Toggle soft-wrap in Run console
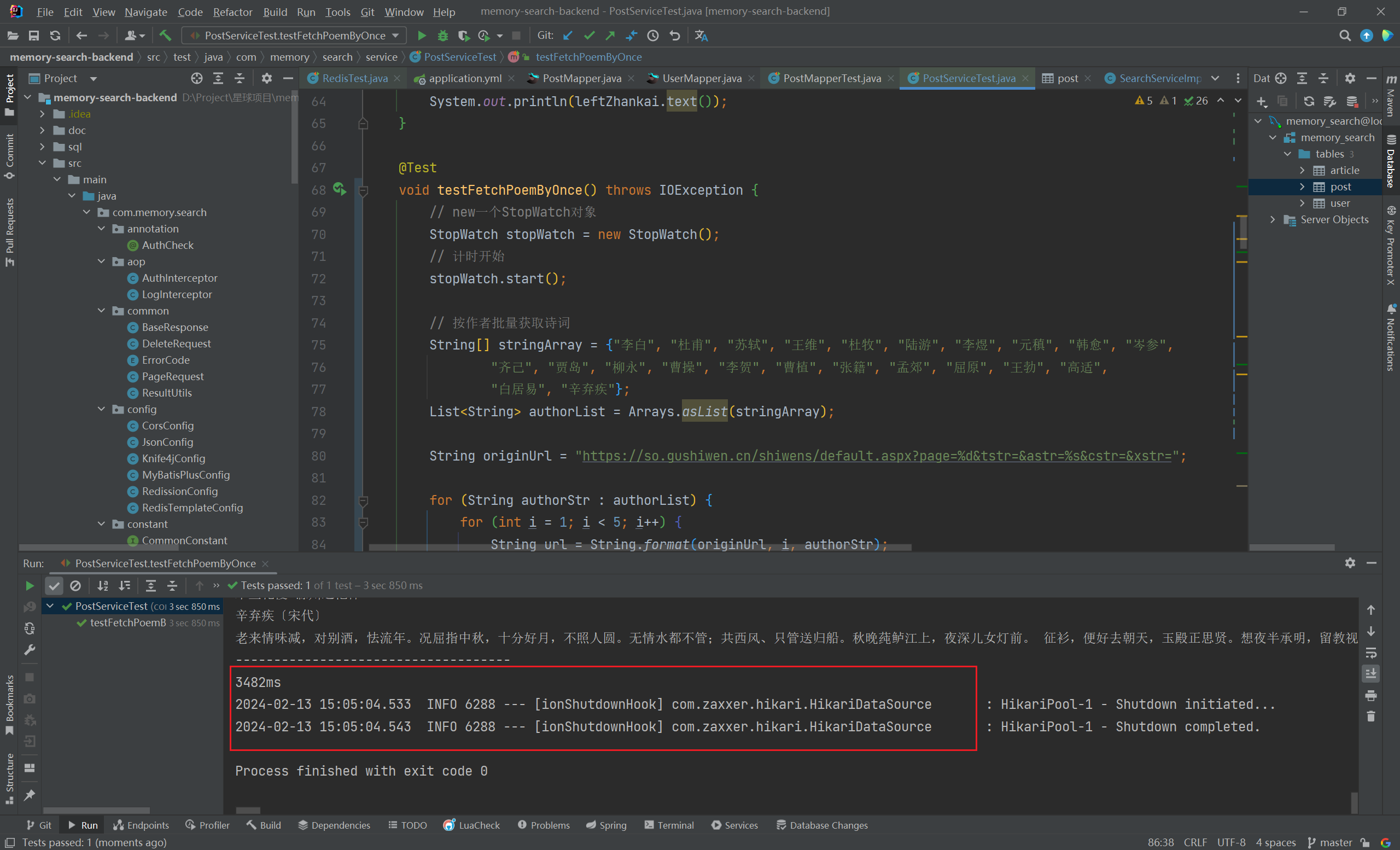1400x850 pixels. (1370, 653)
